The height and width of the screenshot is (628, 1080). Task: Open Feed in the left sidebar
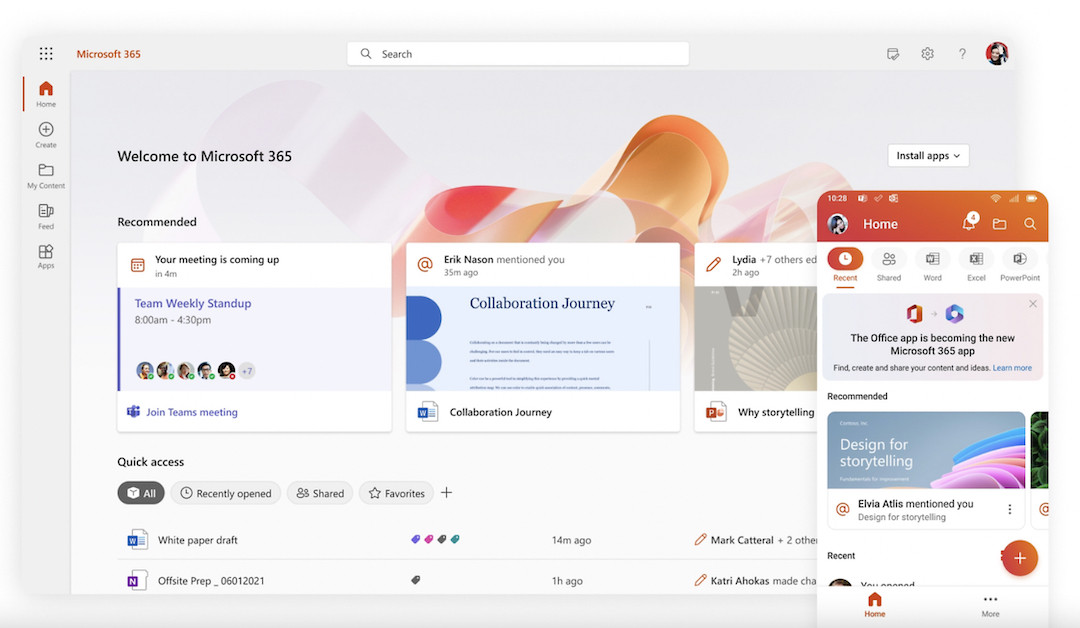pyautogui.click(x=46, y=215)
